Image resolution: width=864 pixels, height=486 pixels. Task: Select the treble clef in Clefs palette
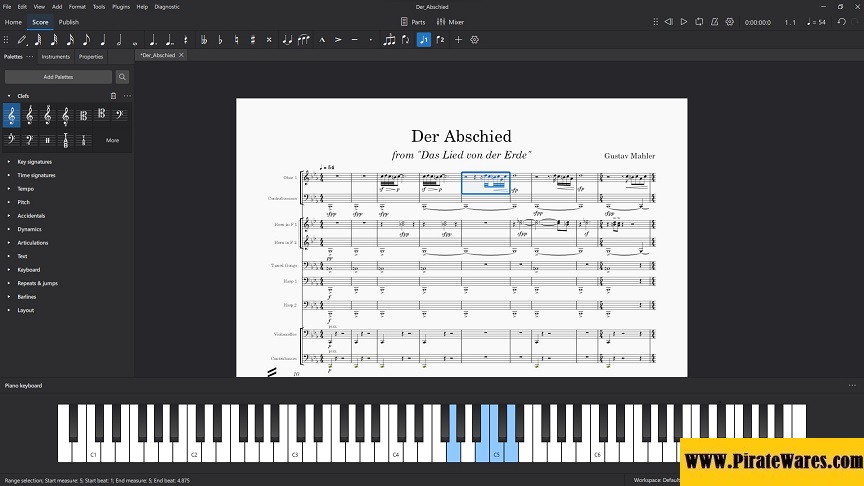12,115
